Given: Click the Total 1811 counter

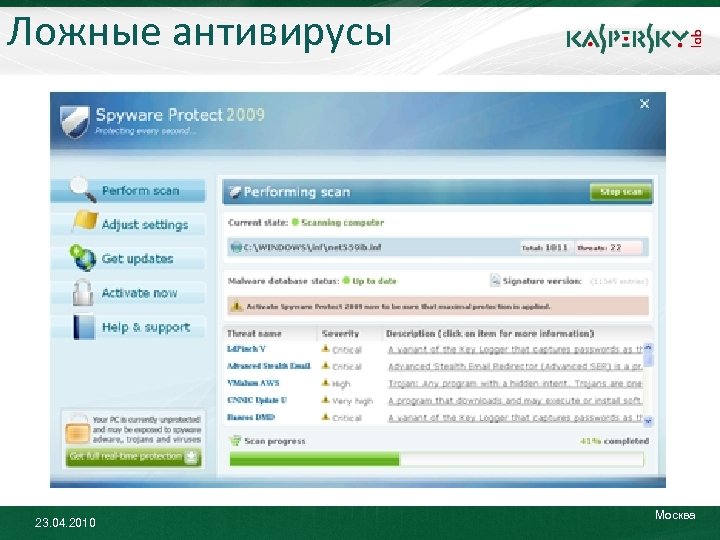Looking at the screenshot, I should pyautogui.click(x=546, y=248).
